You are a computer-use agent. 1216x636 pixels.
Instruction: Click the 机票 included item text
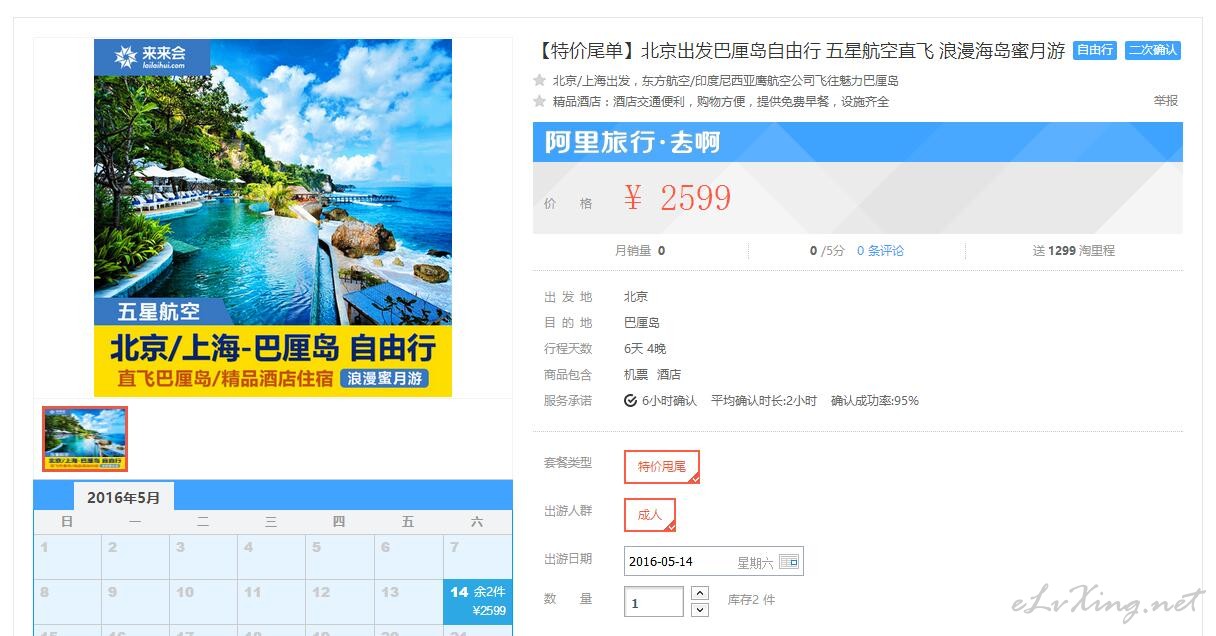point(636,375)
